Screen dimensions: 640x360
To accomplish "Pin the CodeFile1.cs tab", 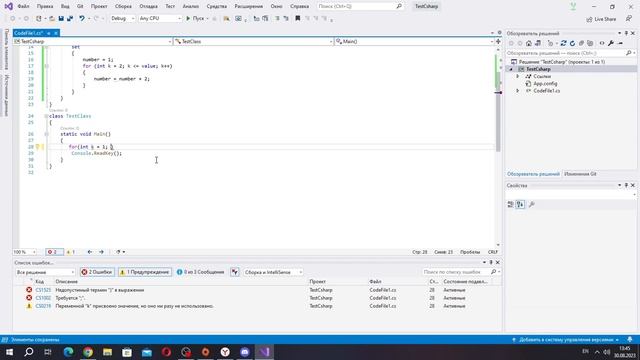I will 49,33.
